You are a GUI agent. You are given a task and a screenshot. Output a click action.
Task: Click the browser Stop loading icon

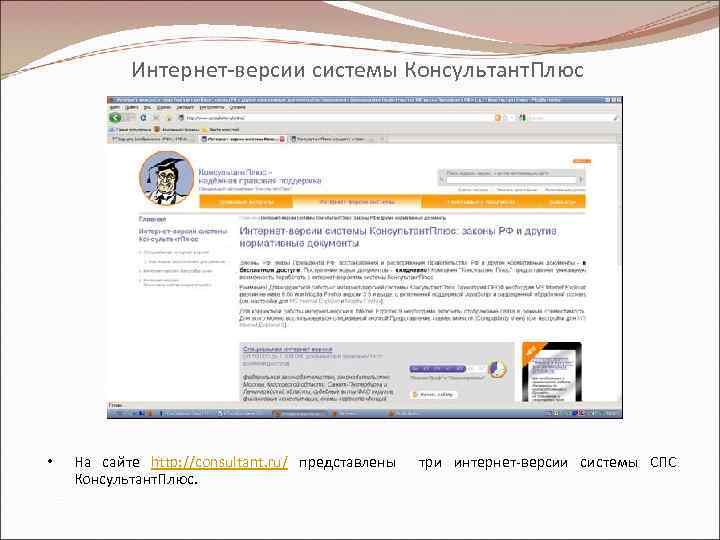[156, 118]
